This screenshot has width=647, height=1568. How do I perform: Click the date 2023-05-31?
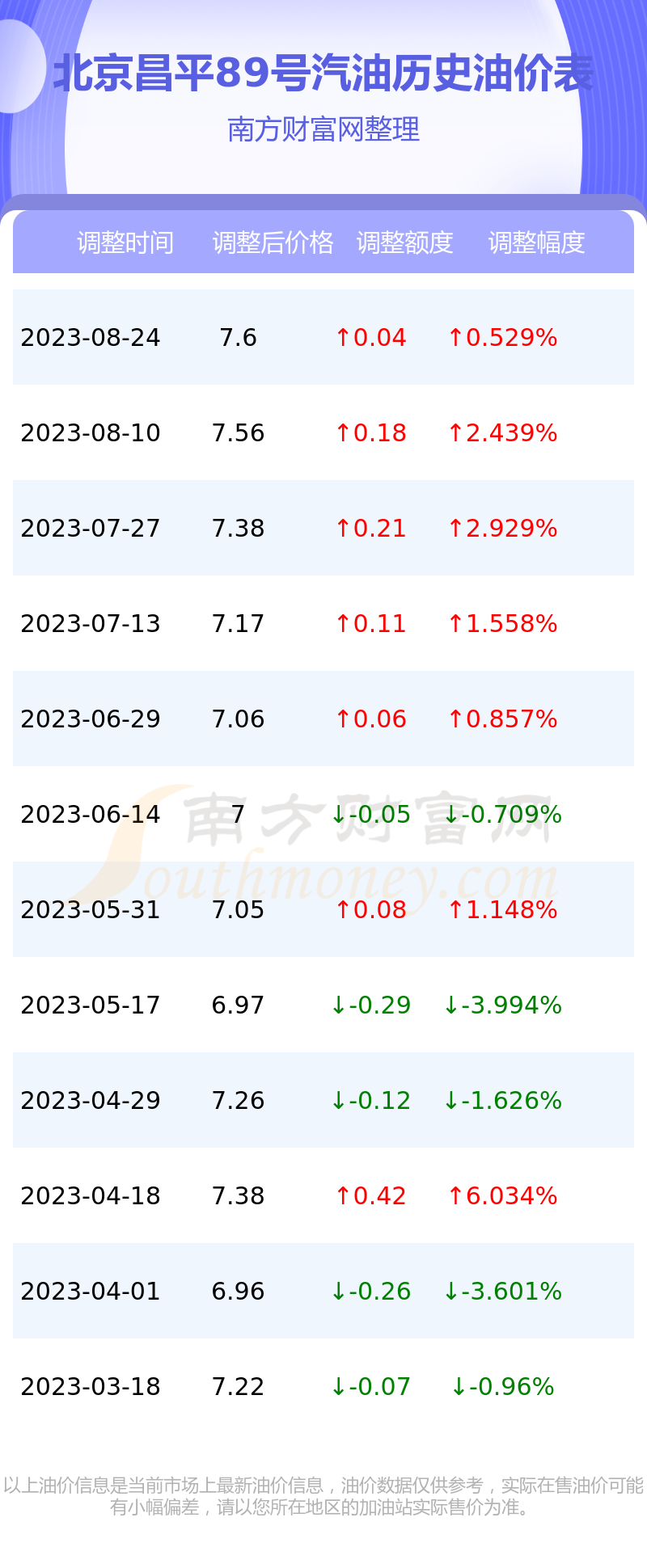coord(91,910)
